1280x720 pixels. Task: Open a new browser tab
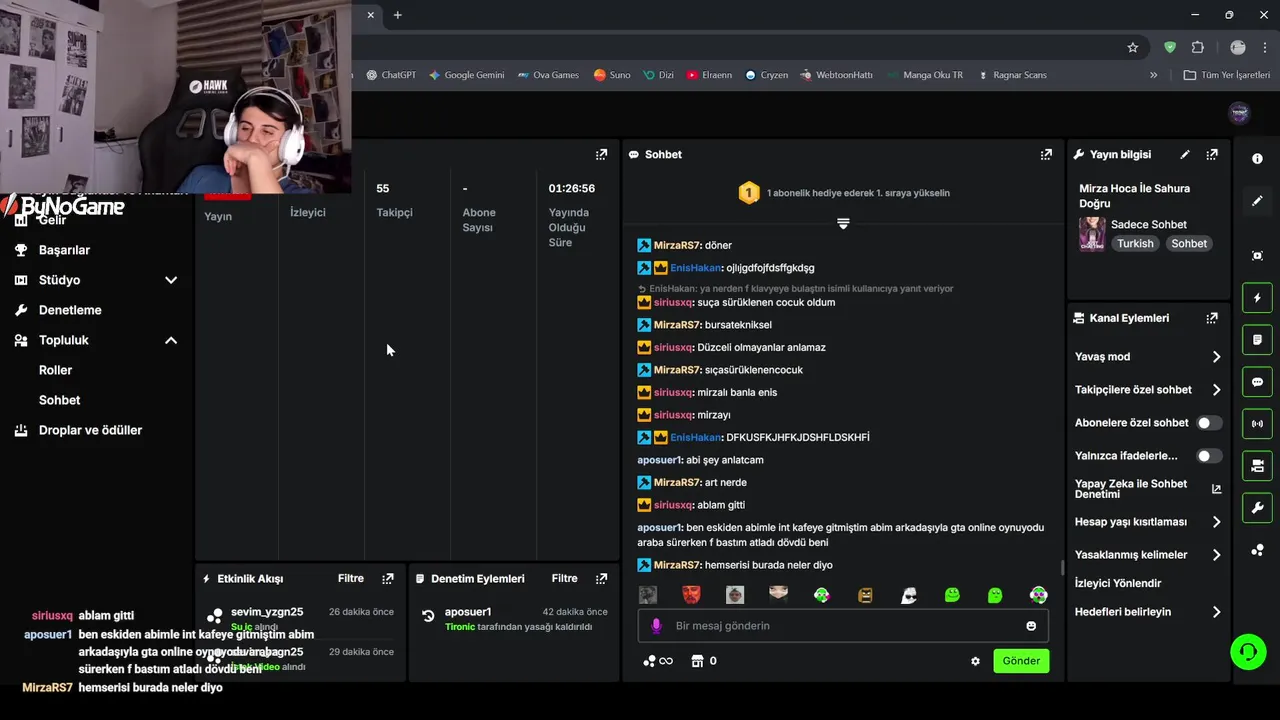tap(397, 15)
